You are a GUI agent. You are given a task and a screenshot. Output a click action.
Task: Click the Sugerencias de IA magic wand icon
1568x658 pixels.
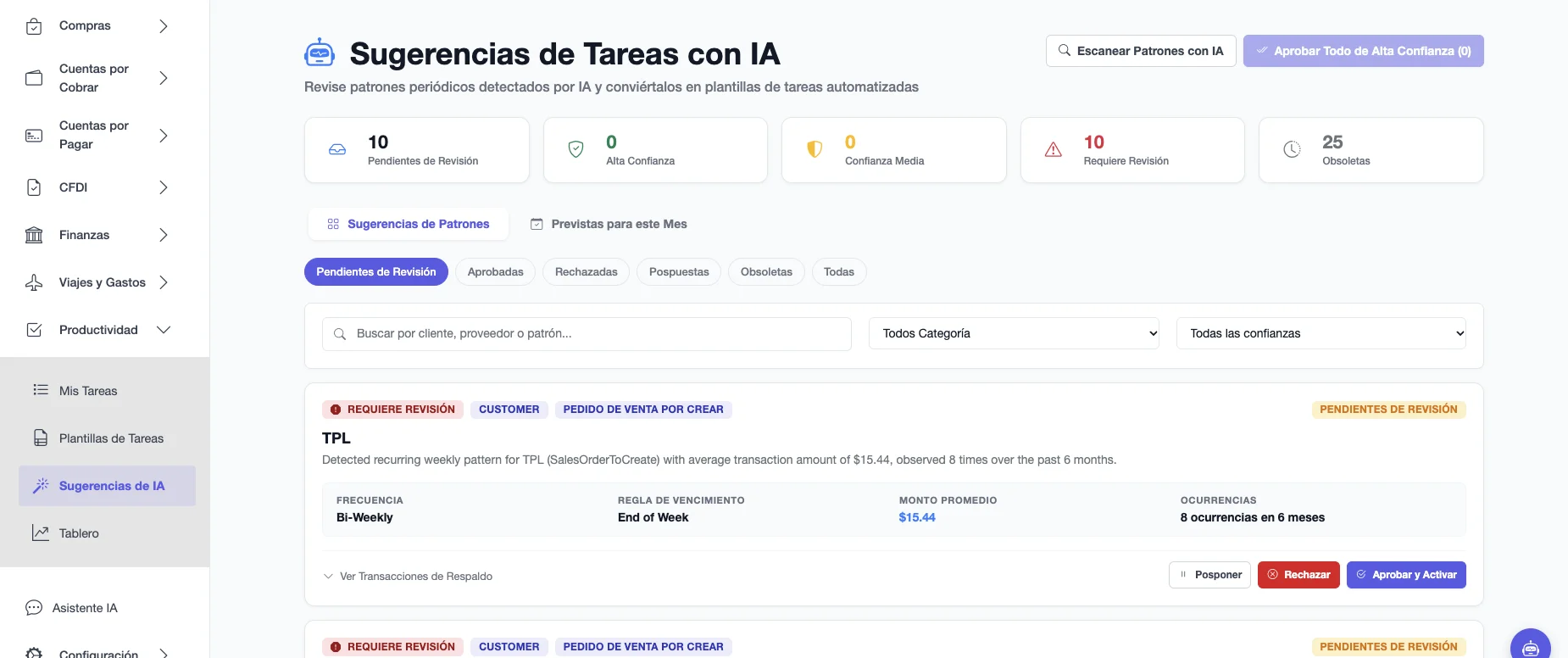41,485
